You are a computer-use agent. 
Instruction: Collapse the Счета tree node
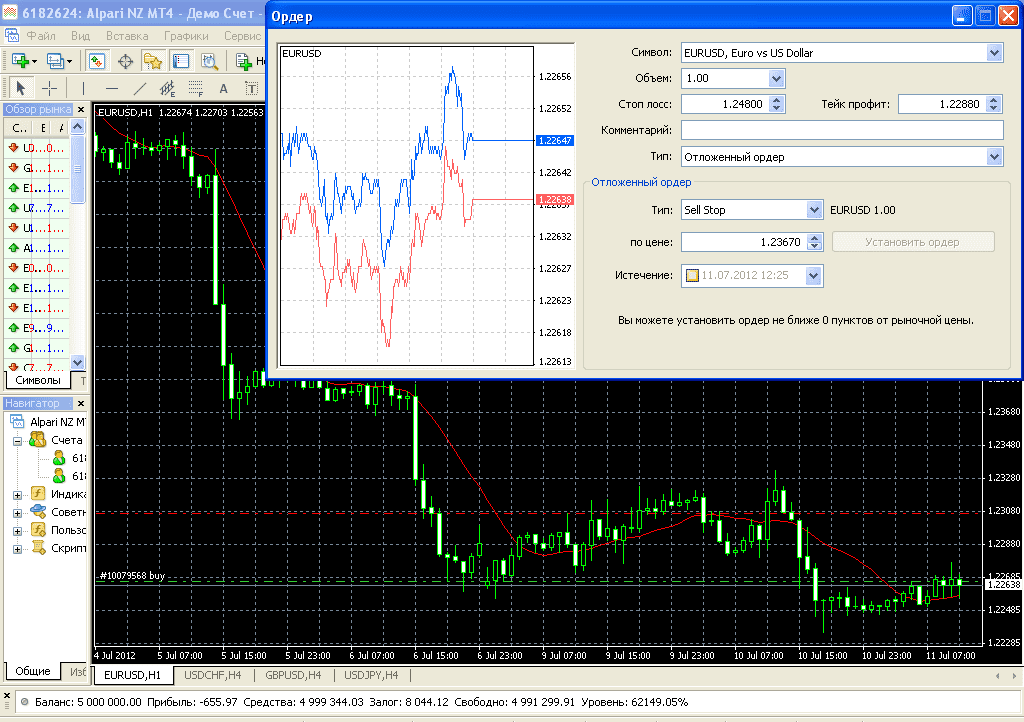18,441
